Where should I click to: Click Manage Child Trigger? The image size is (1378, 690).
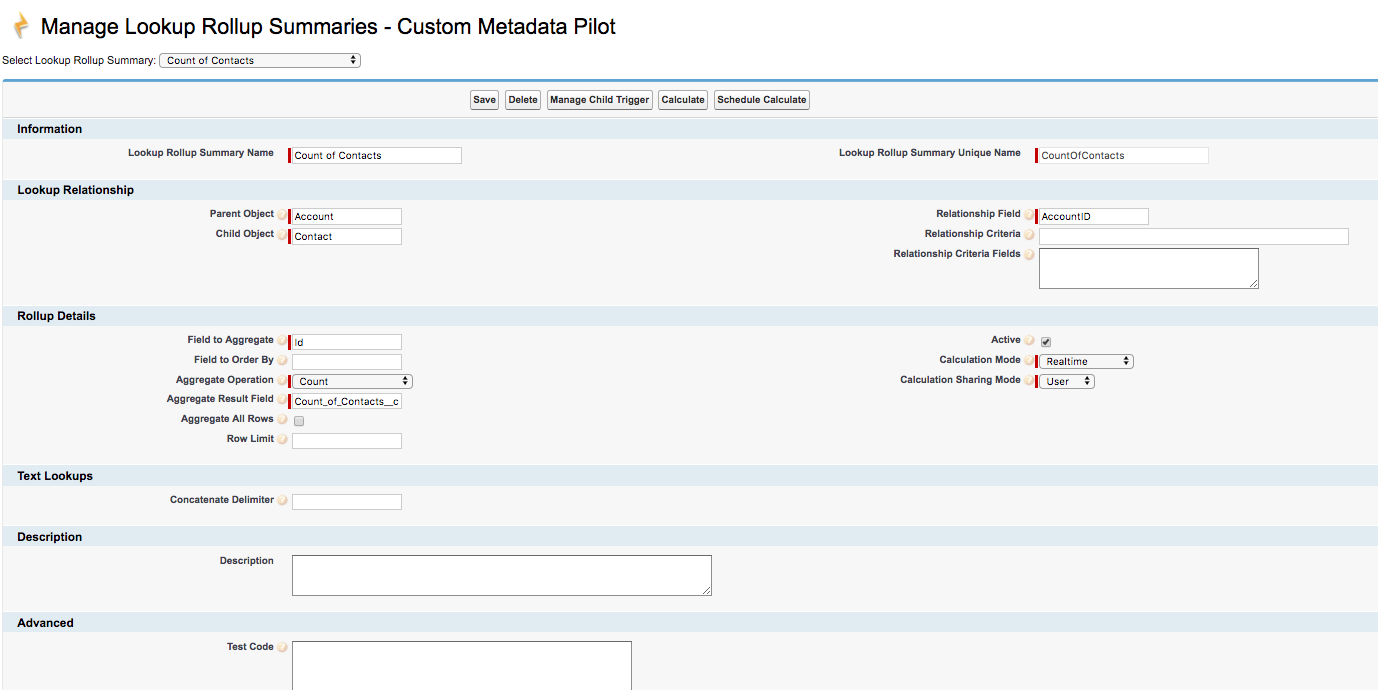click(599, 99)
